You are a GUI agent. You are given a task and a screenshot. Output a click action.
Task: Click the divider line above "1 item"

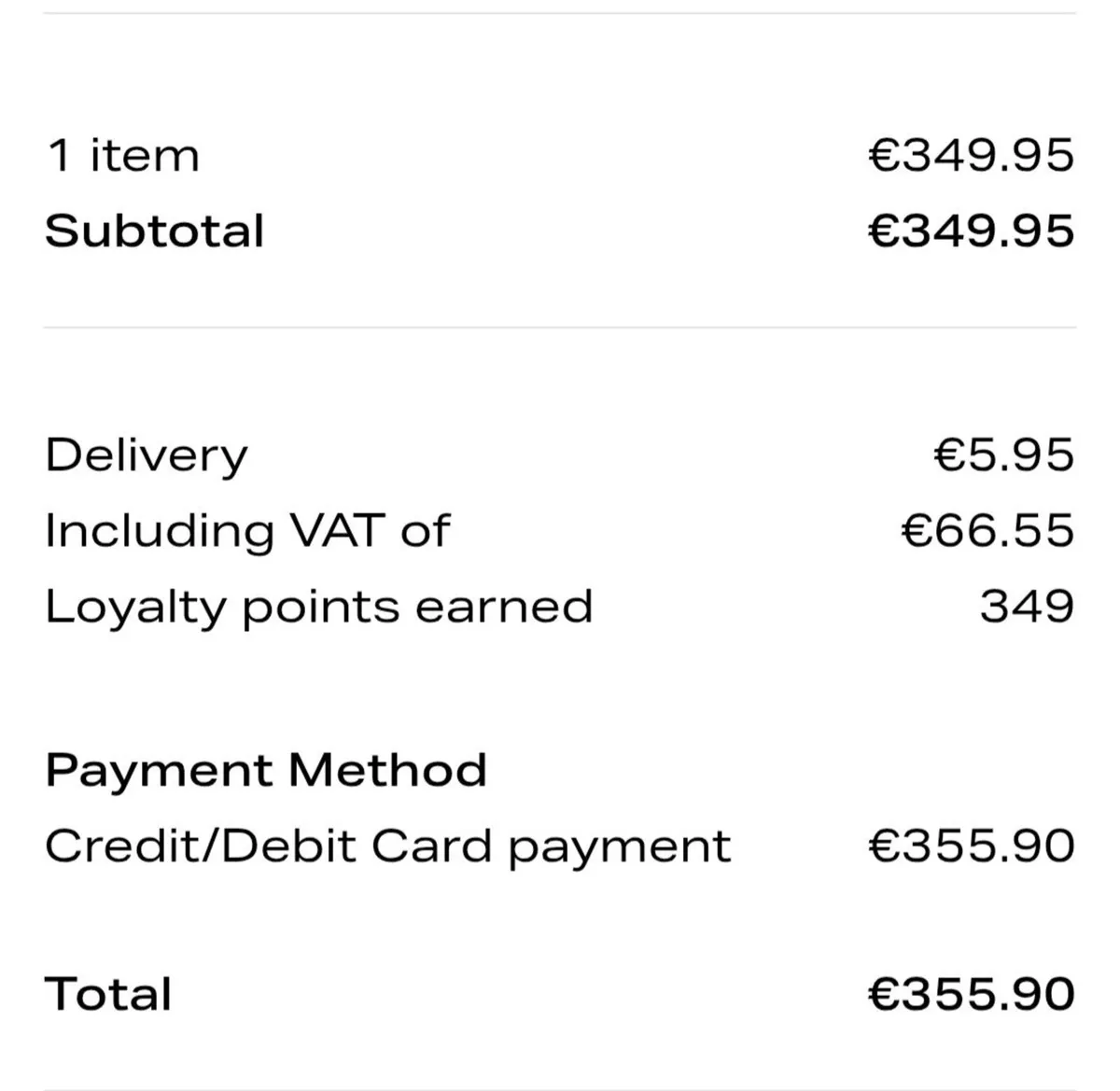point(560,13)
